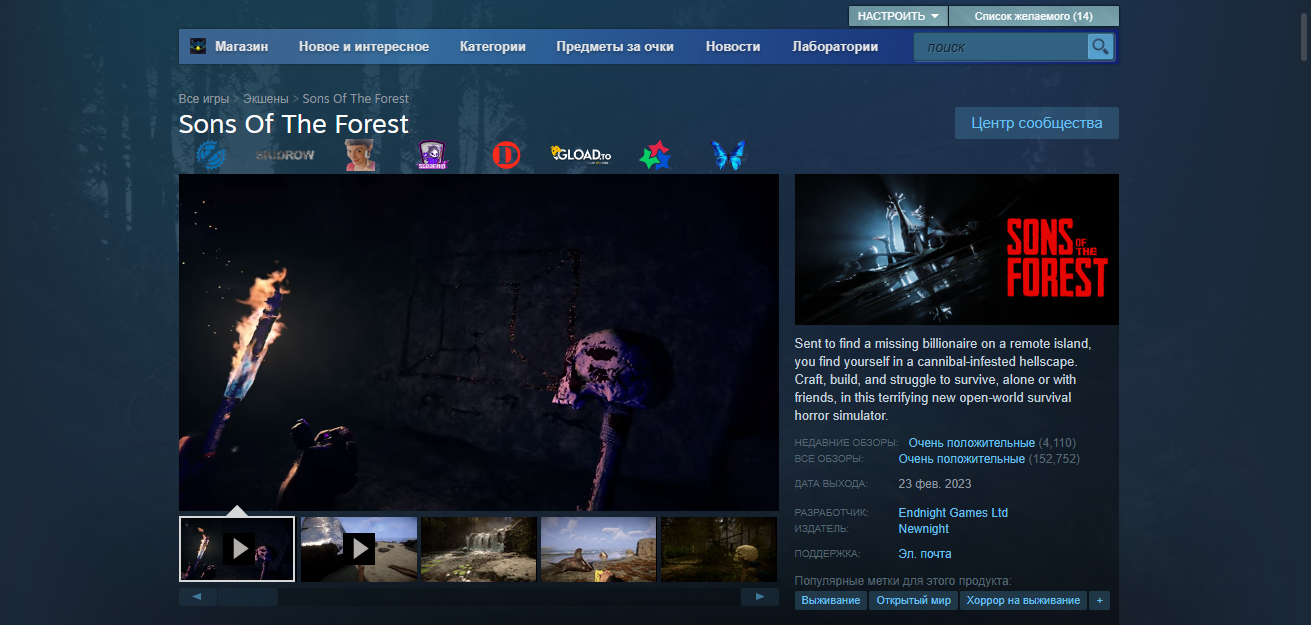
Task: Play the second video thumbnail
Action: point(359,549)
